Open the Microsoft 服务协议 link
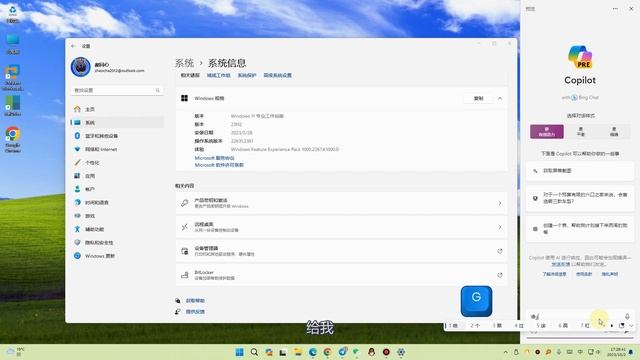640x360 pixels. tap(214, 158)
